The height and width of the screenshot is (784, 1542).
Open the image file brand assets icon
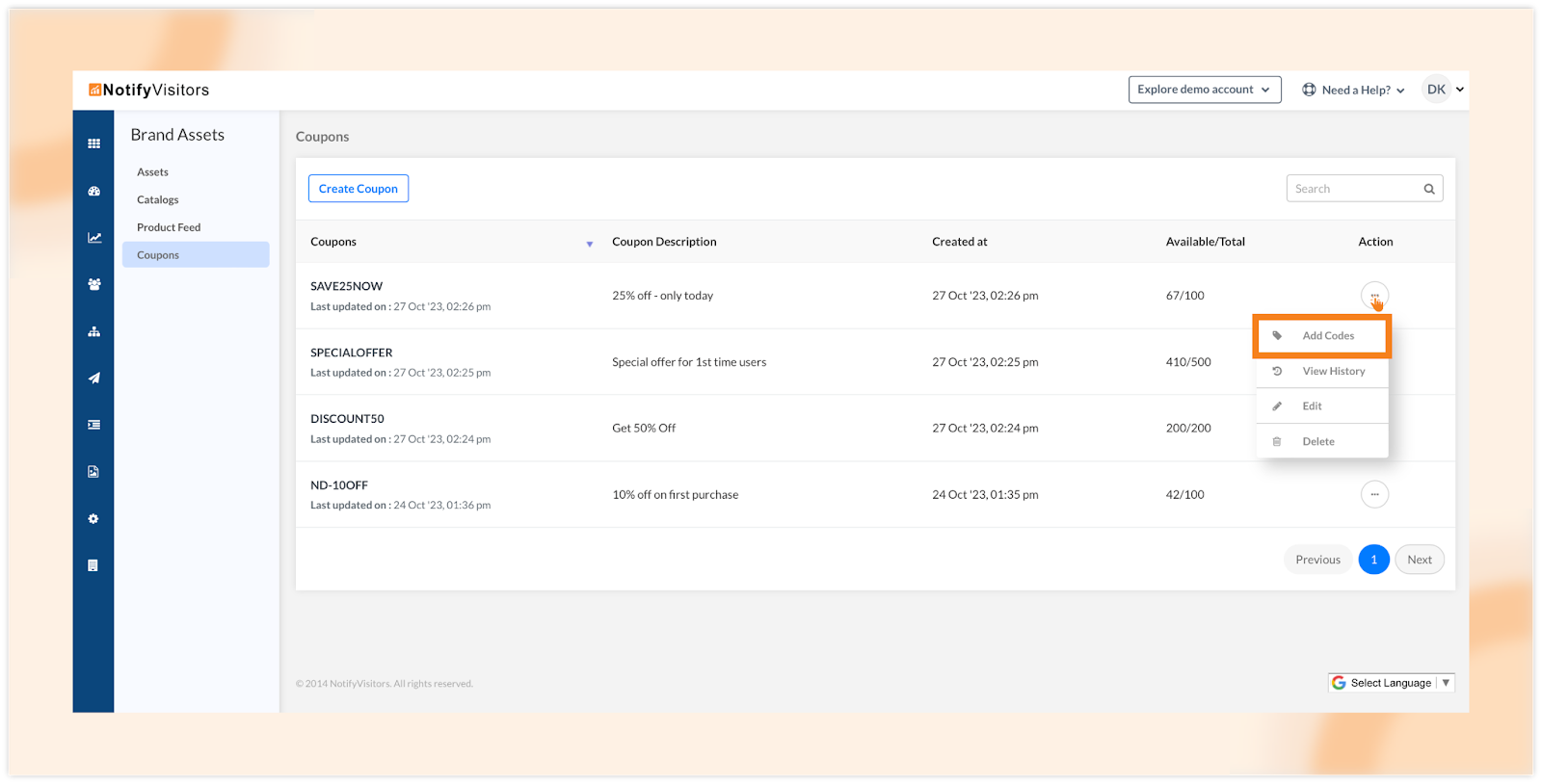pyautogui.click(x=93, y=472)
